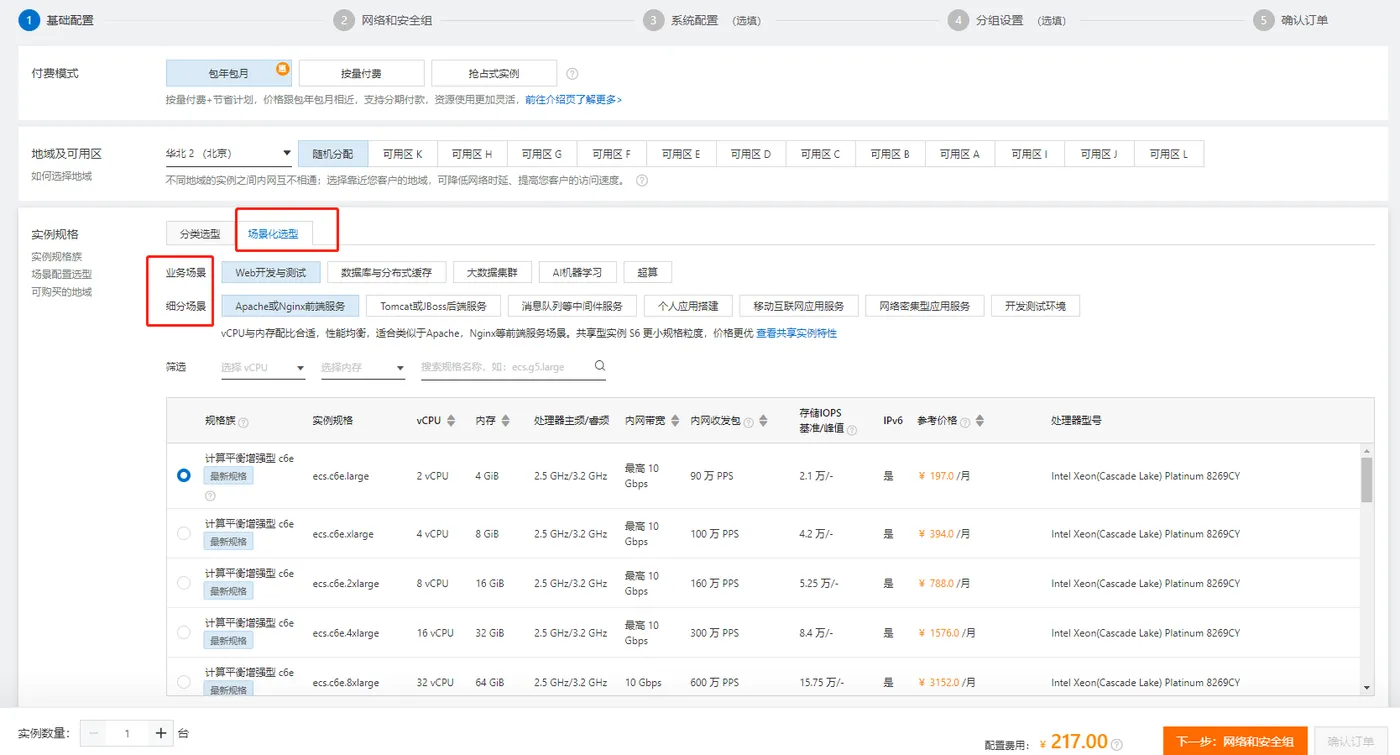Select ecs.c6e.8xlarge radio button

tap(184, 682)
